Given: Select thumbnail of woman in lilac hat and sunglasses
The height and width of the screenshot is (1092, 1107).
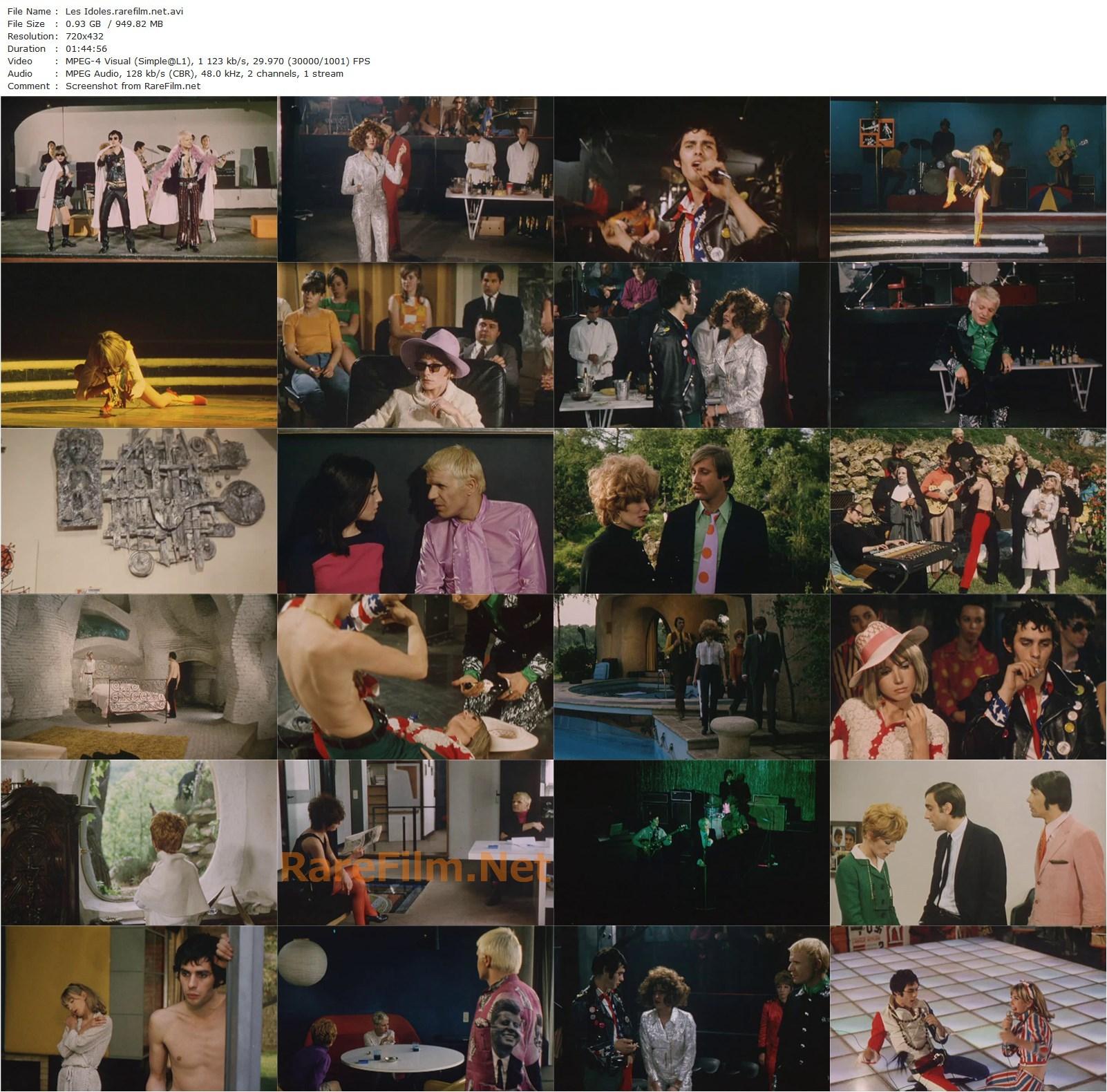Looking at the screenshot, I should pyautogui.click(x=415, y=345).
